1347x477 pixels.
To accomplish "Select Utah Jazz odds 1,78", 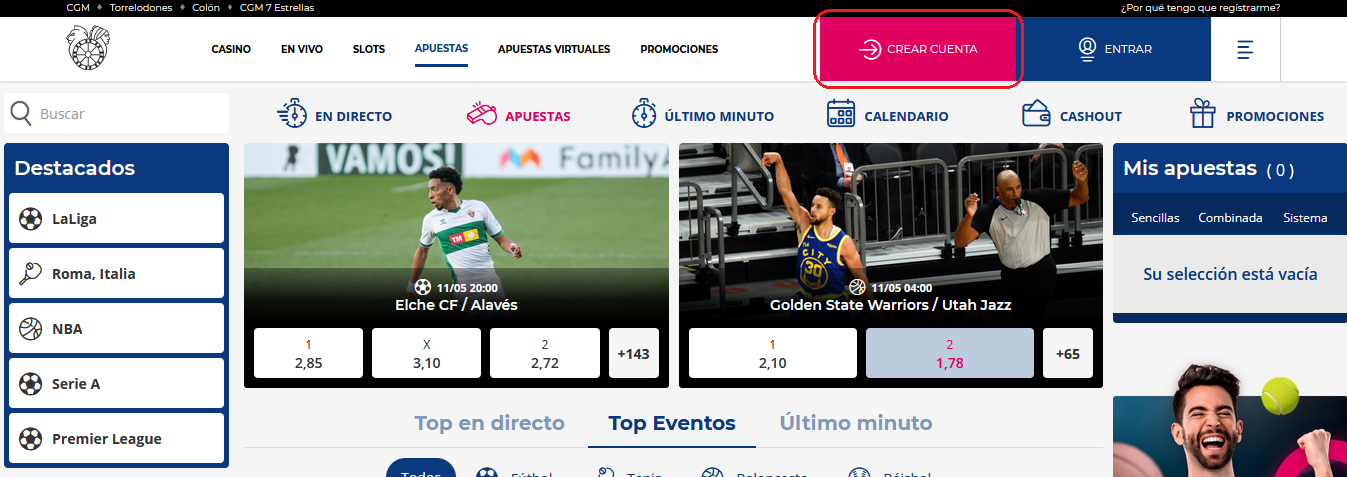I will tap(949, 353).
